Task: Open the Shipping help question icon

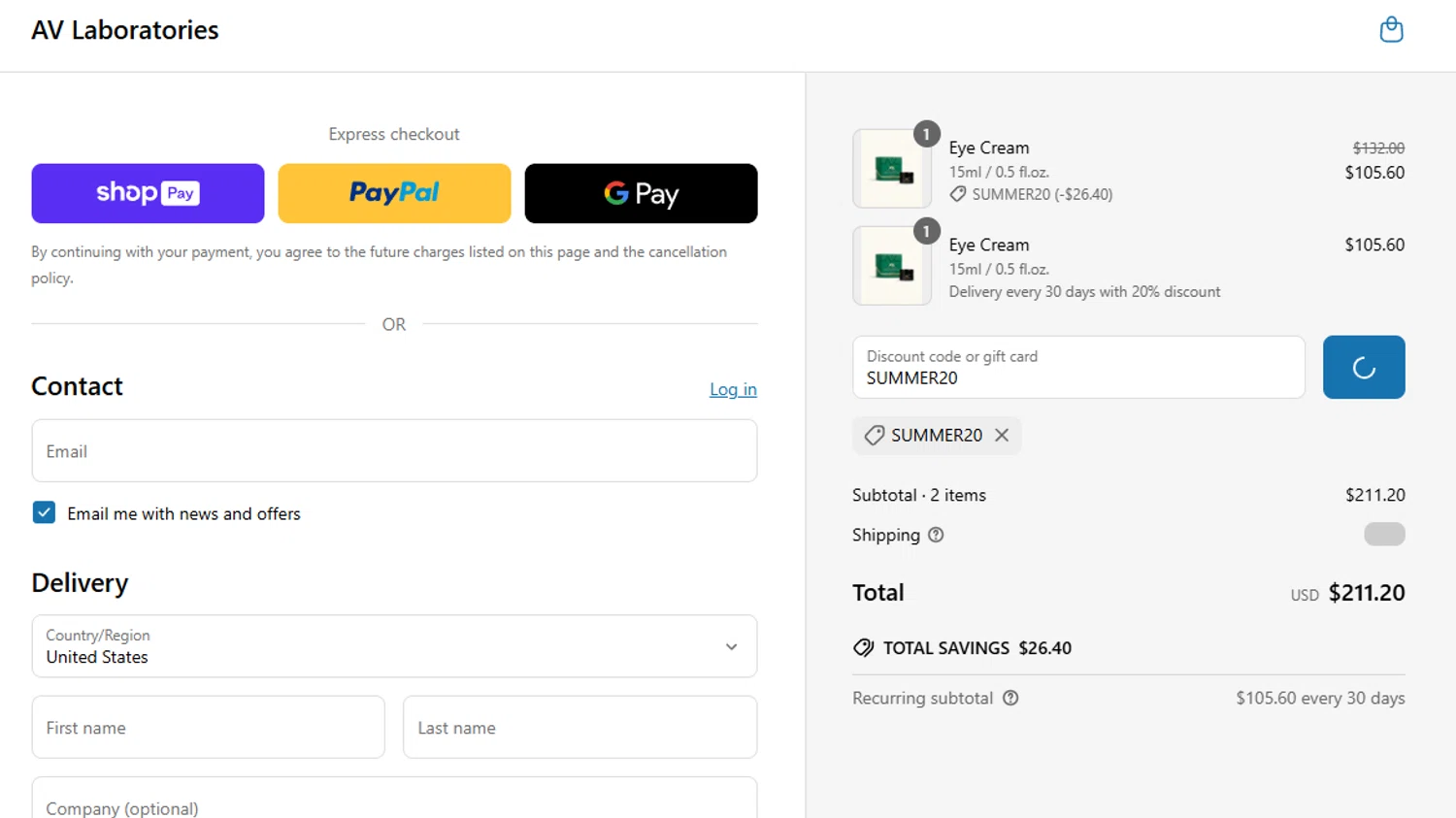Action: click(x=936, y=535)
